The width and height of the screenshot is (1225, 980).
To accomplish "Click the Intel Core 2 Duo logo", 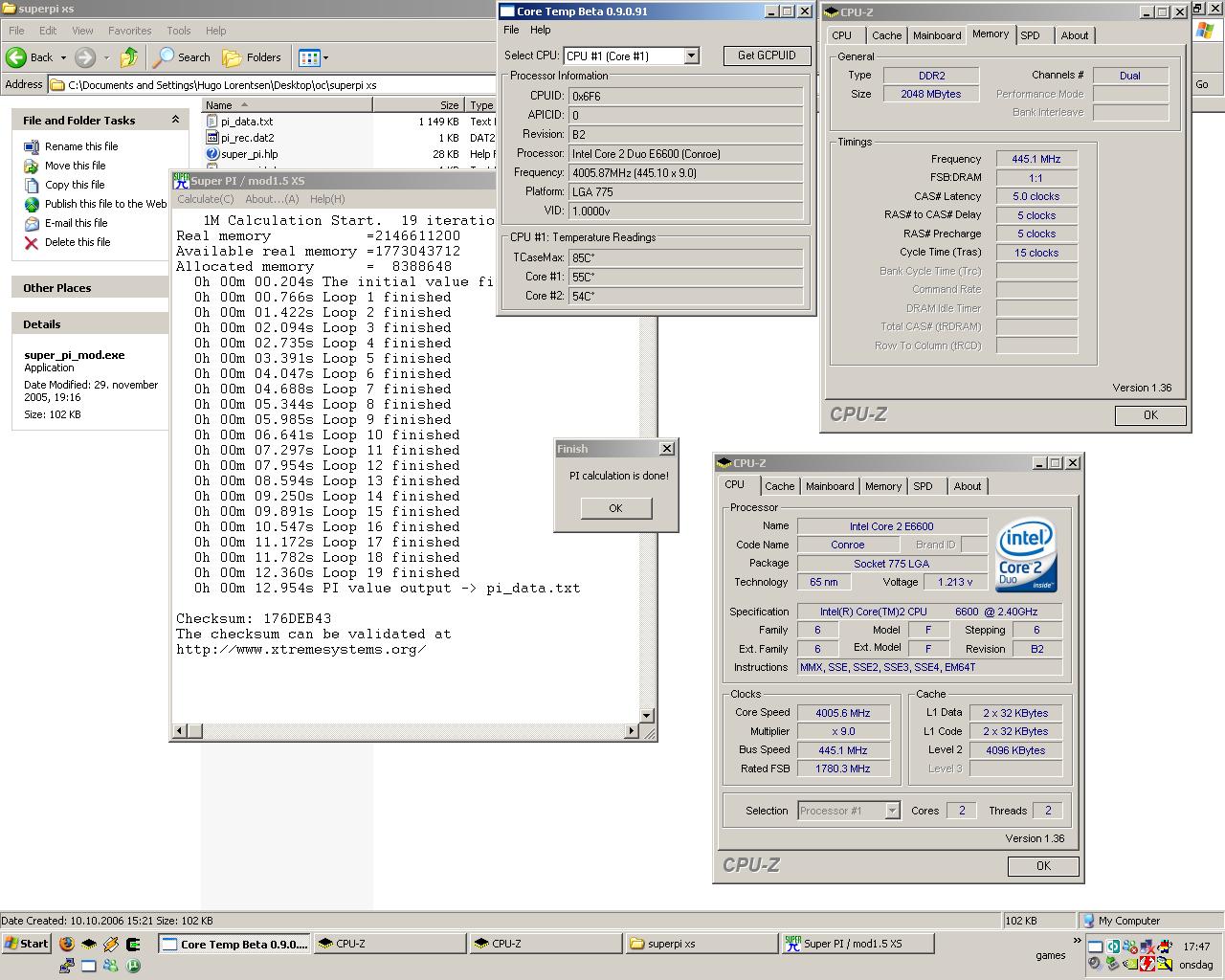I will tap(1026, 555).
